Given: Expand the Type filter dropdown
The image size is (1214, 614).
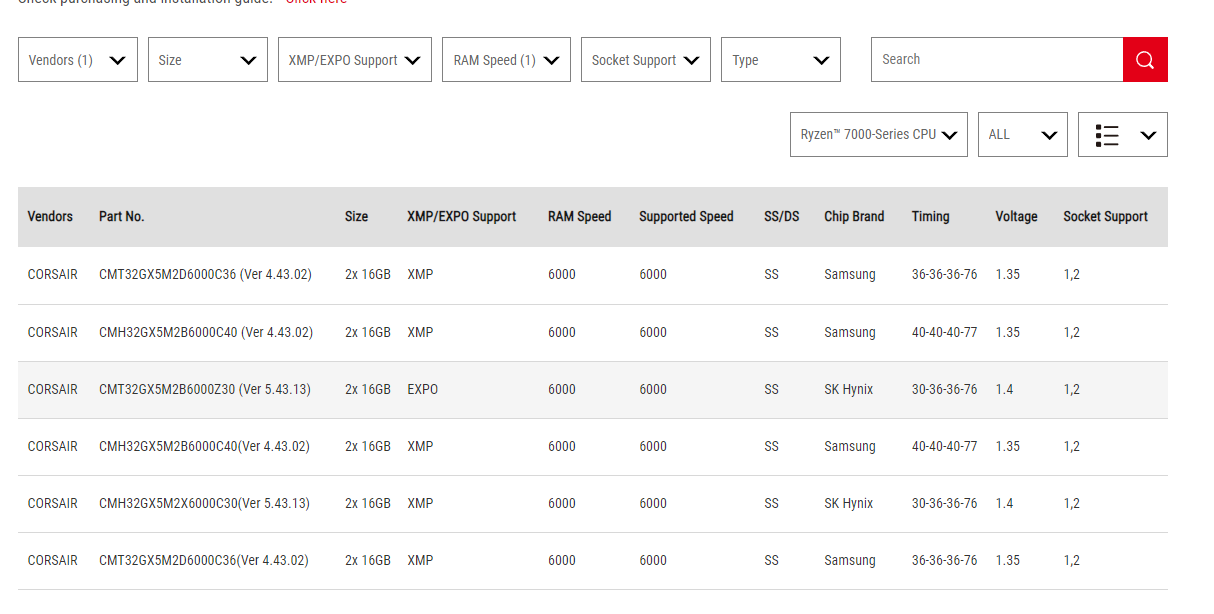Looking at the screenshot, I should (781, 60).
